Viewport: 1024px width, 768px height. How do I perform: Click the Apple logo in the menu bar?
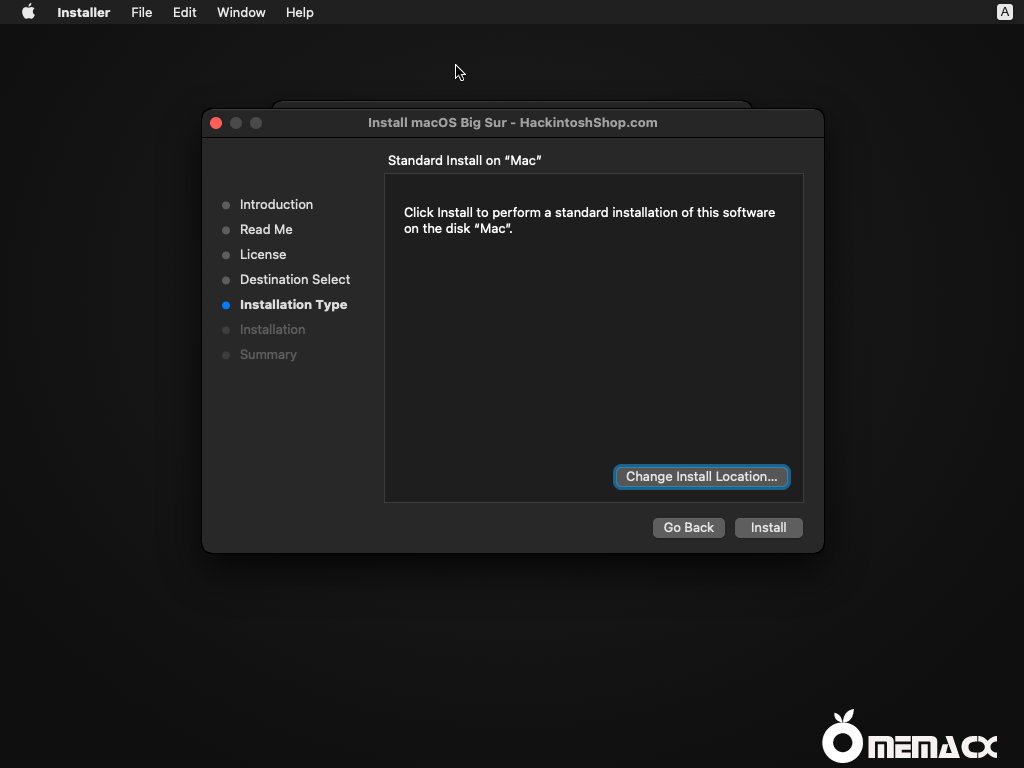(x=27, y=12)
